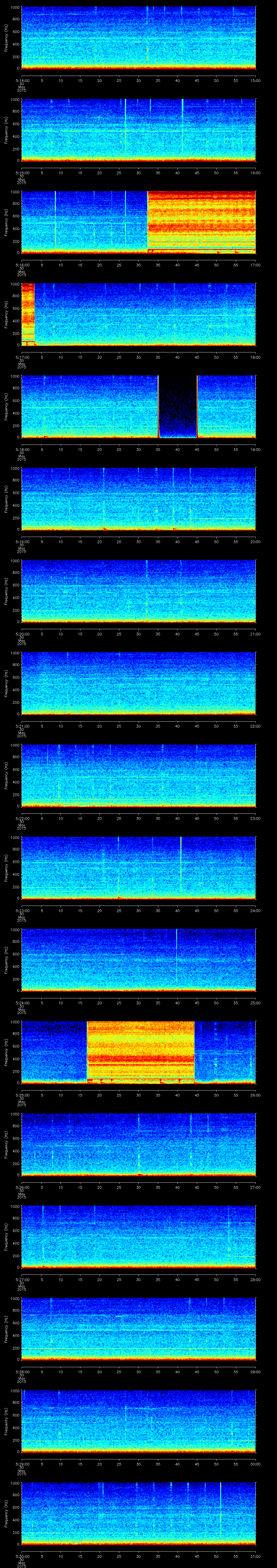The image size is (277, 1568).
Task: Click the red broadband noise burst in the 5:16:00 spectrogram
Action: pyautogui.click(x=202, y=222)
